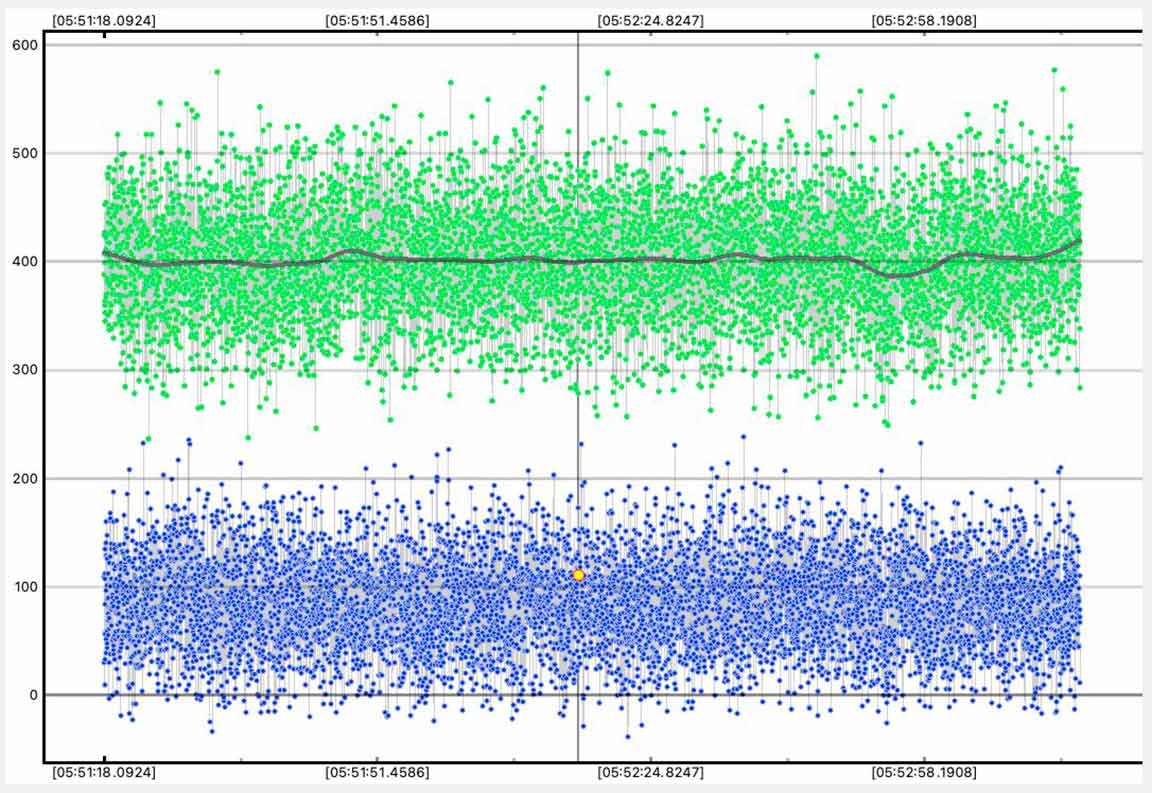Click the 200 label on the Y axis
Viewport: 1152px width, 793px height.
pyautogui.click(x=25, y=478)
